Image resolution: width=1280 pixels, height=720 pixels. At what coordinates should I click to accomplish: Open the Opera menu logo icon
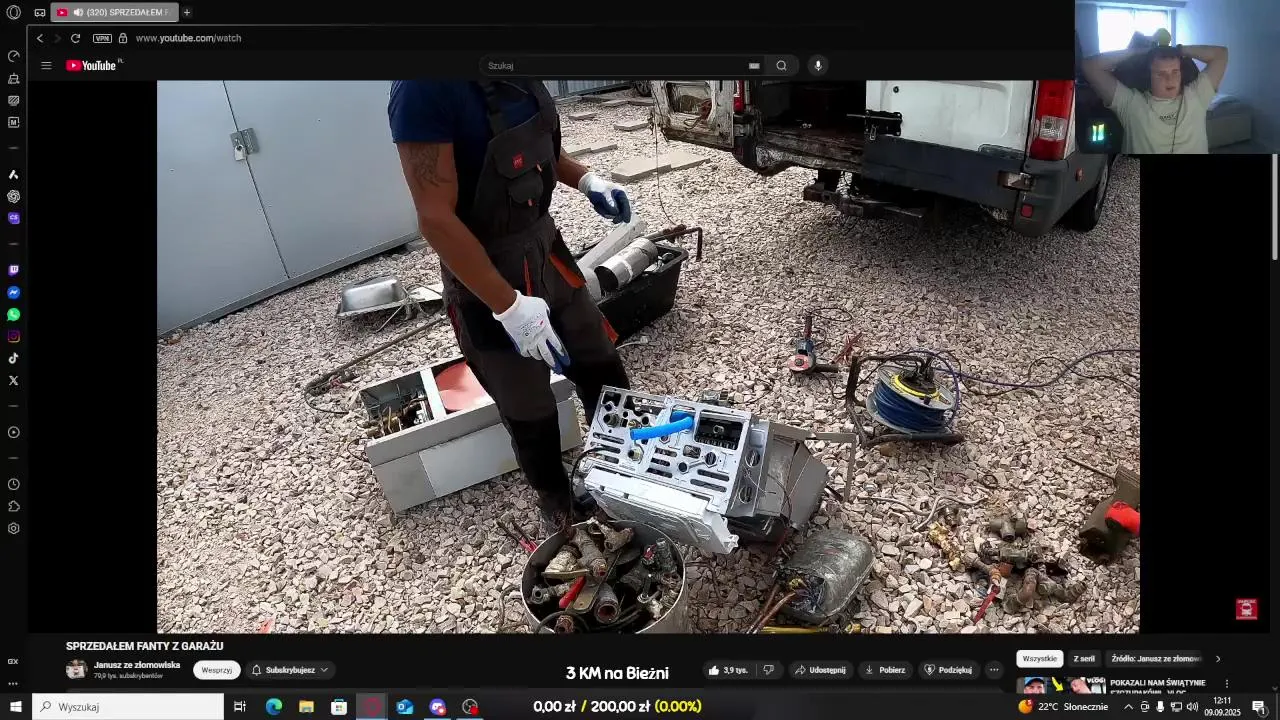tap(13, 12)
